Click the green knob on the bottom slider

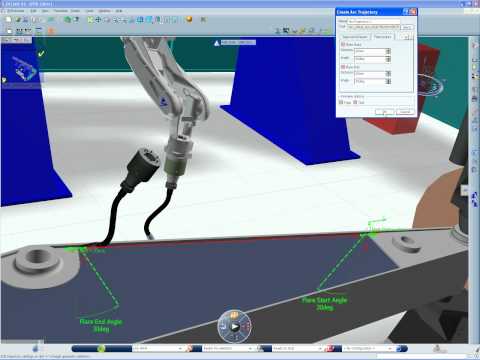(101, 348)
